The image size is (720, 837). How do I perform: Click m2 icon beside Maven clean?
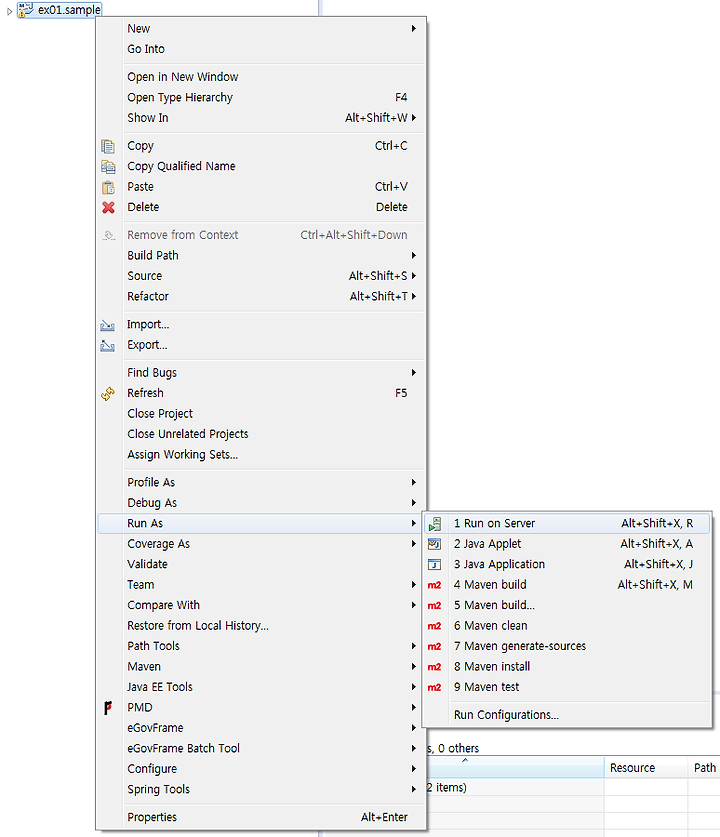[x=434, y=626]
